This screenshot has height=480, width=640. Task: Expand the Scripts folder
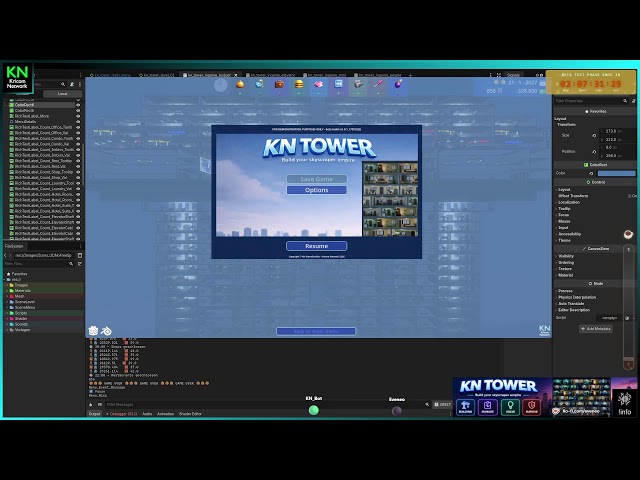[7, 313]
